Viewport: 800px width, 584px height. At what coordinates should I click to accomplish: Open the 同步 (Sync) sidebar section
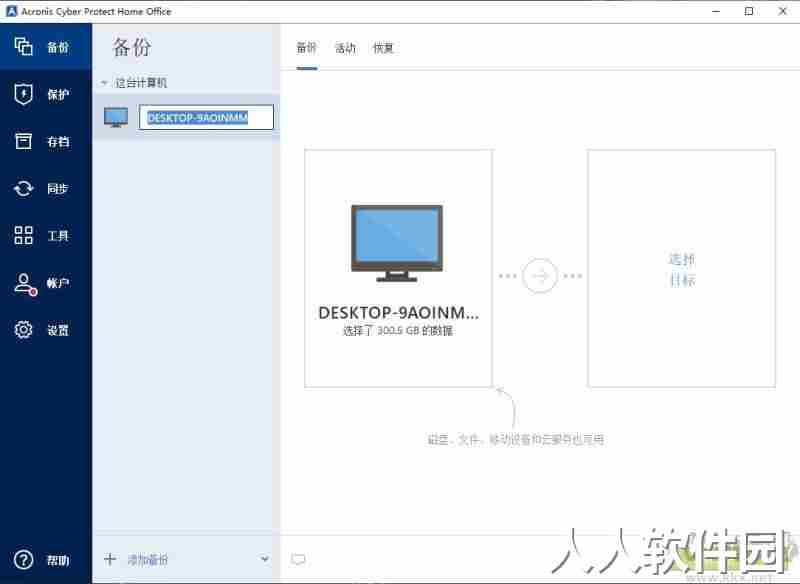(x=46, y=188)
